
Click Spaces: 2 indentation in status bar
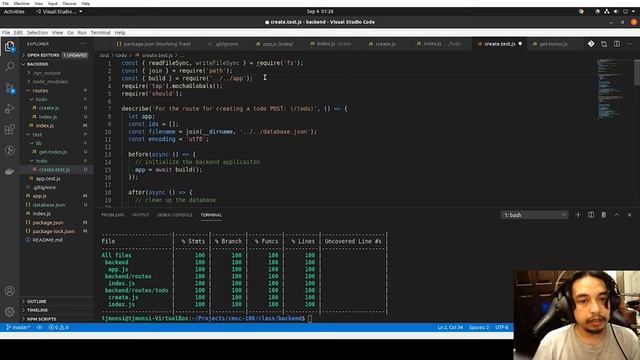[x=479, y=327]
